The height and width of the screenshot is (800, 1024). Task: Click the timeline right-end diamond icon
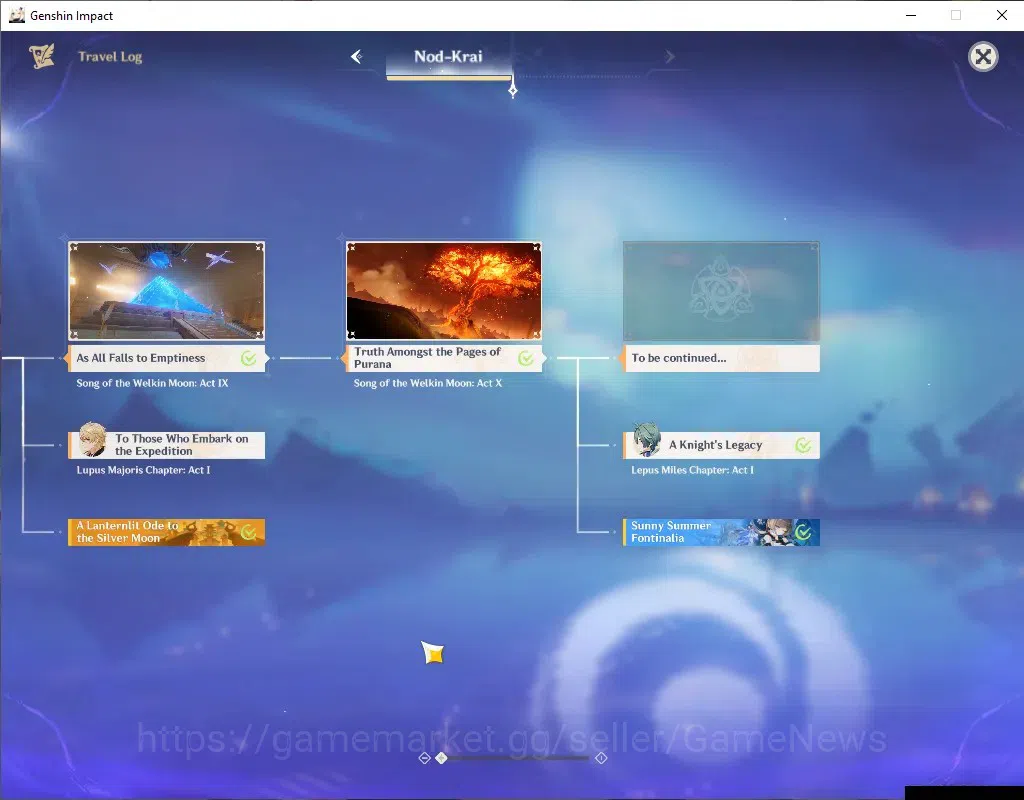pos(601,758)
